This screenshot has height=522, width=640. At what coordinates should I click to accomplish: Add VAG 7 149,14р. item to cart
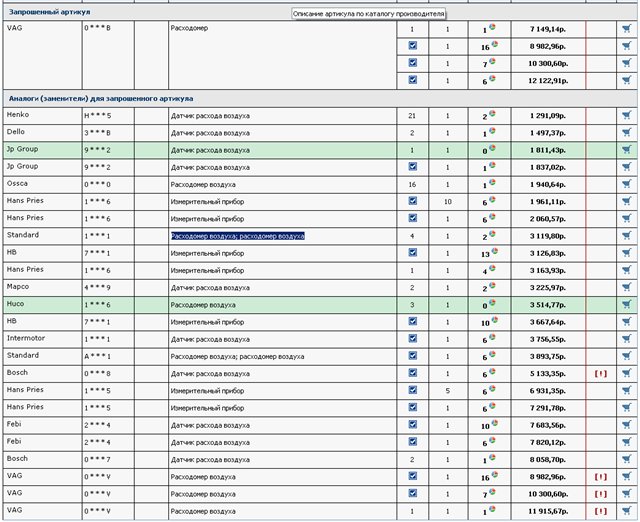click(627, 29)
